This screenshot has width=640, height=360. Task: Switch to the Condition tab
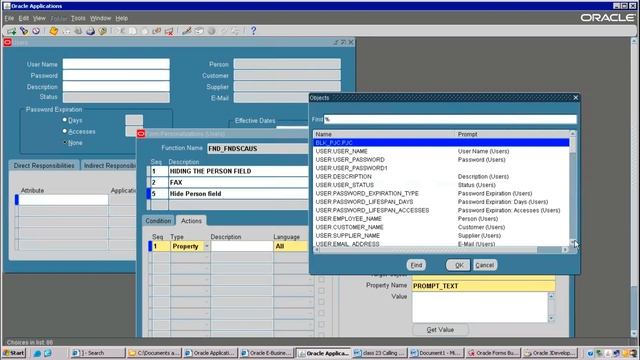pos(158,221)
